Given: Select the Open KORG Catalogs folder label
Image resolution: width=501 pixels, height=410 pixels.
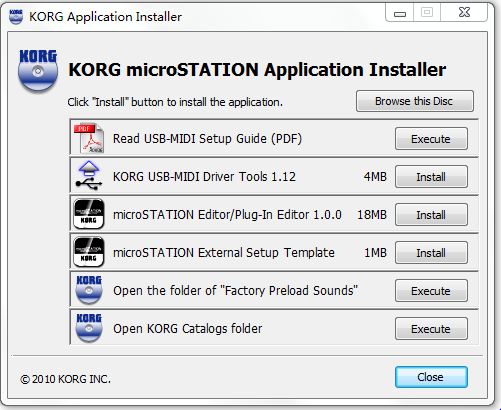Looking at the screenshot, I should [188, 329].
